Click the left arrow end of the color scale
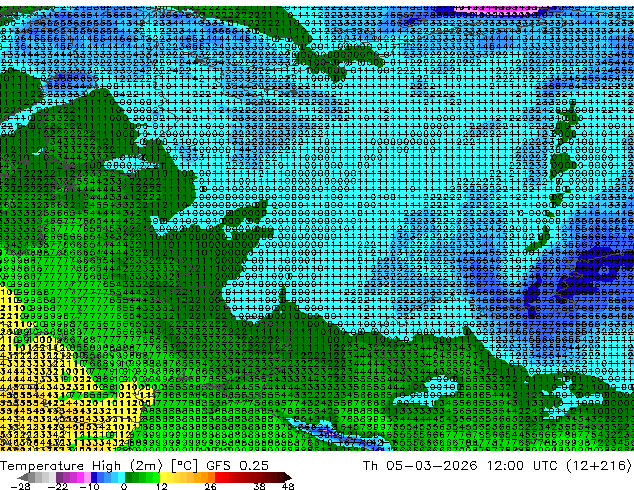The width and height of the screenshot is (634, 490). [x=22, y=477]
